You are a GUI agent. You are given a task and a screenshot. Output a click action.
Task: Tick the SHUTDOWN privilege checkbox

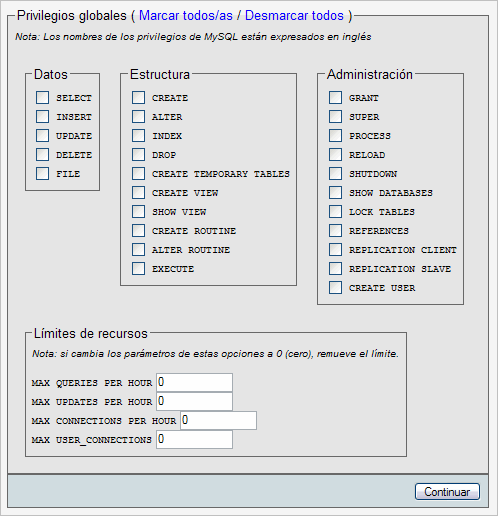point(335,174)
